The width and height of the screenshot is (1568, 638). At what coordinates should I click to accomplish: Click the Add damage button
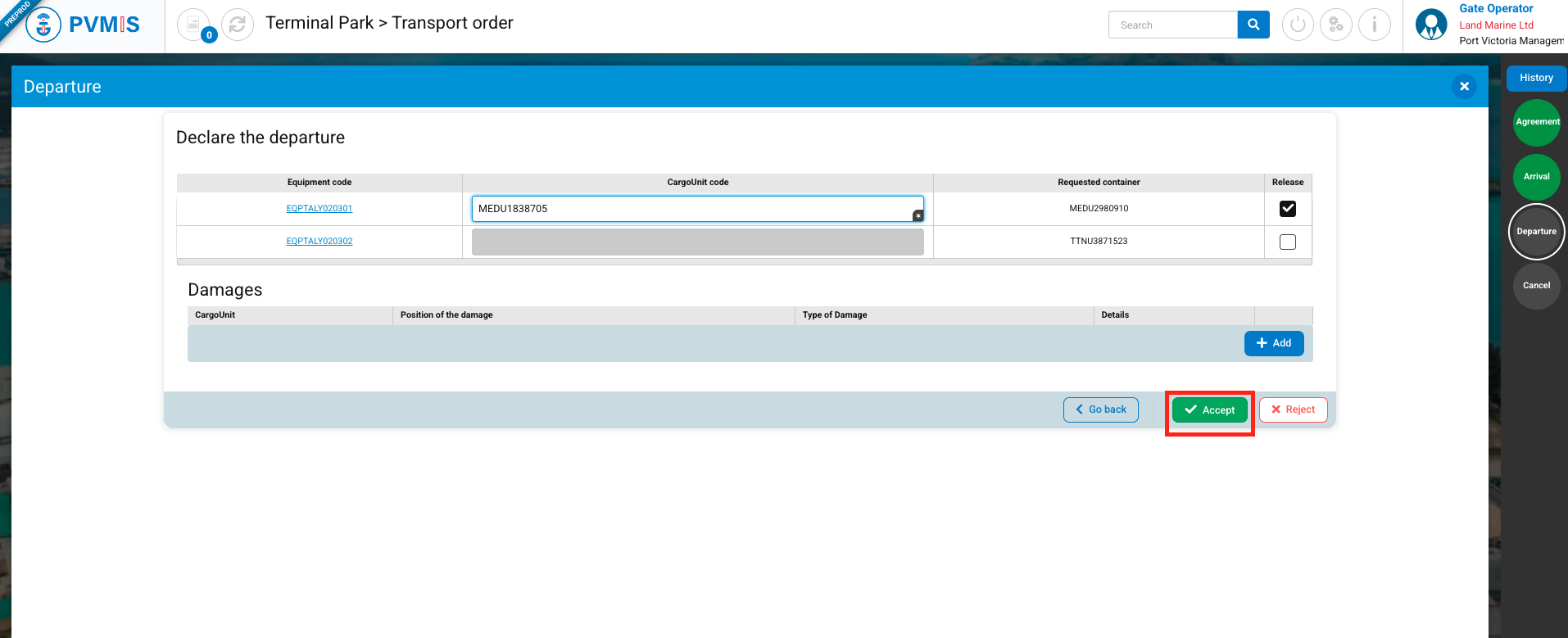coord(1274,343)
